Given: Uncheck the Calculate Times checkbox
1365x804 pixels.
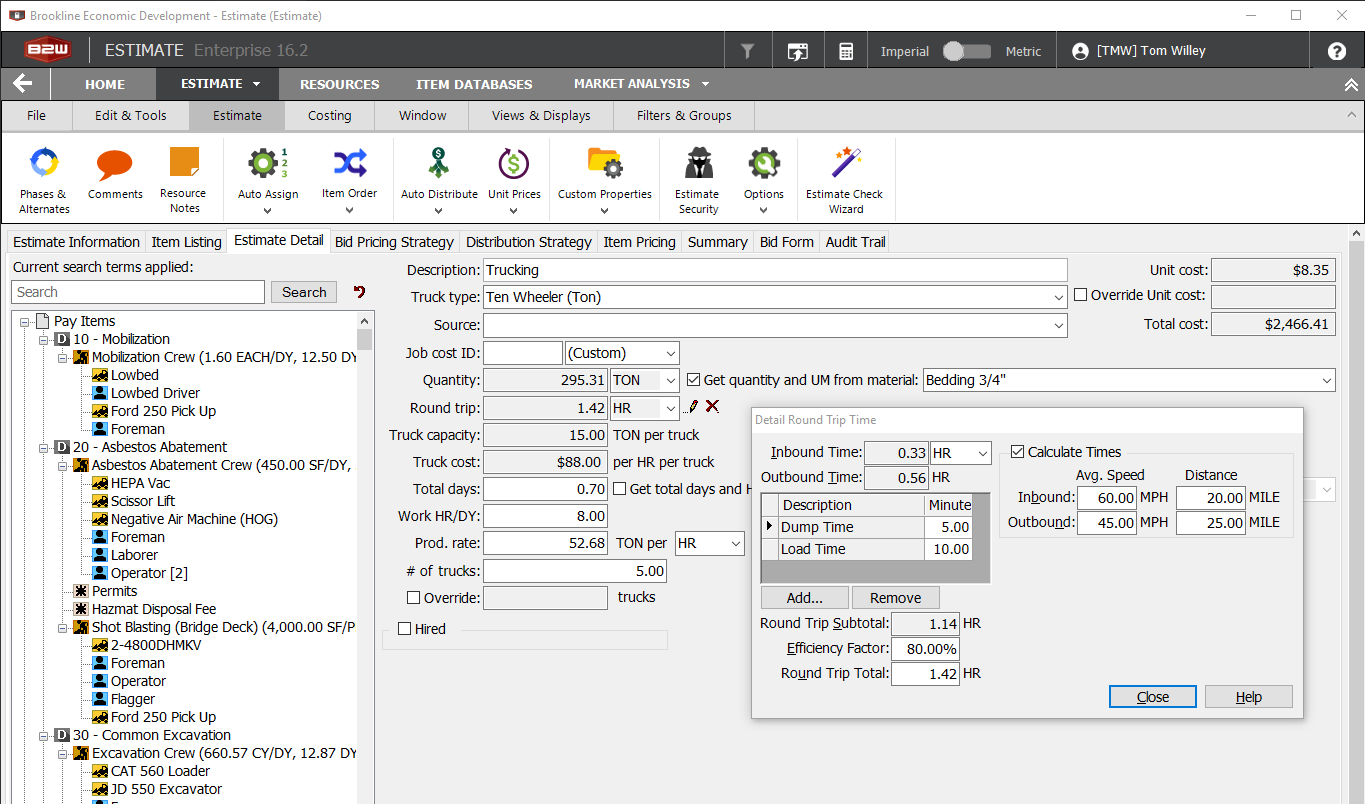Looking at the screenshot, I should (x=1017, y=452).
